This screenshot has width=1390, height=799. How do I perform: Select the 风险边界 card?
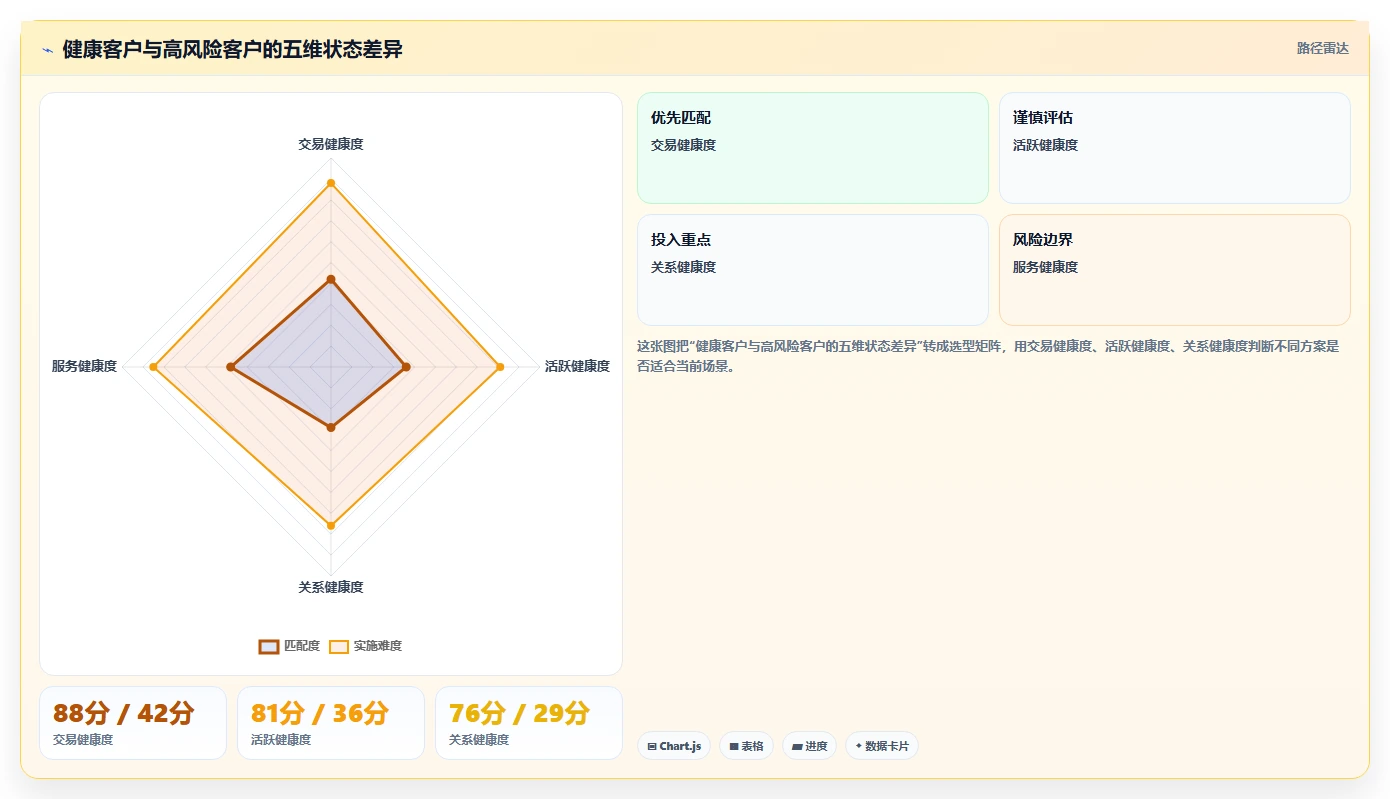pyautogui.click(x=1175, y=270)
